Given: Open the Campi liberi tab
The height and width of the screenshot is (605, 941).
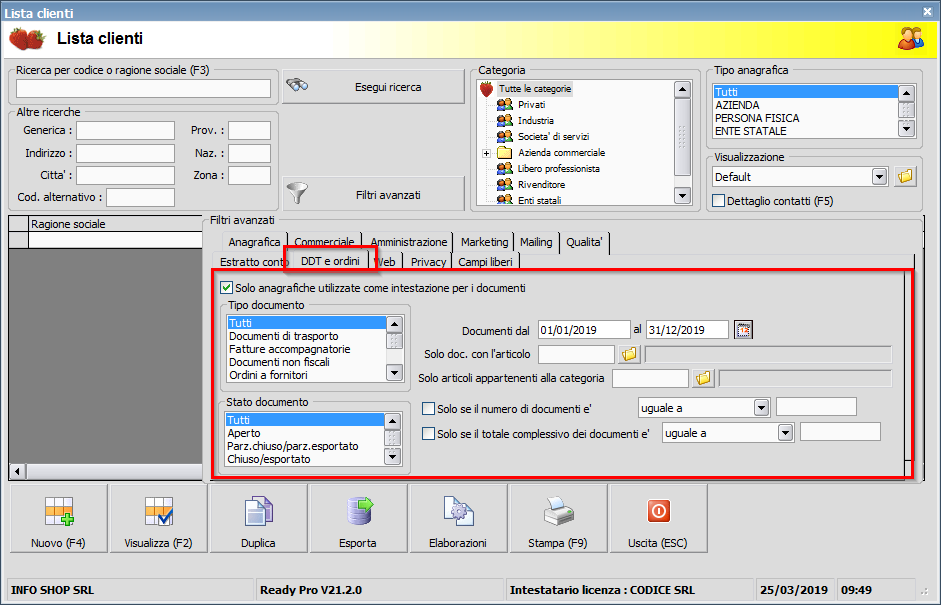Looking at the screenshot, I should (485, 262).
